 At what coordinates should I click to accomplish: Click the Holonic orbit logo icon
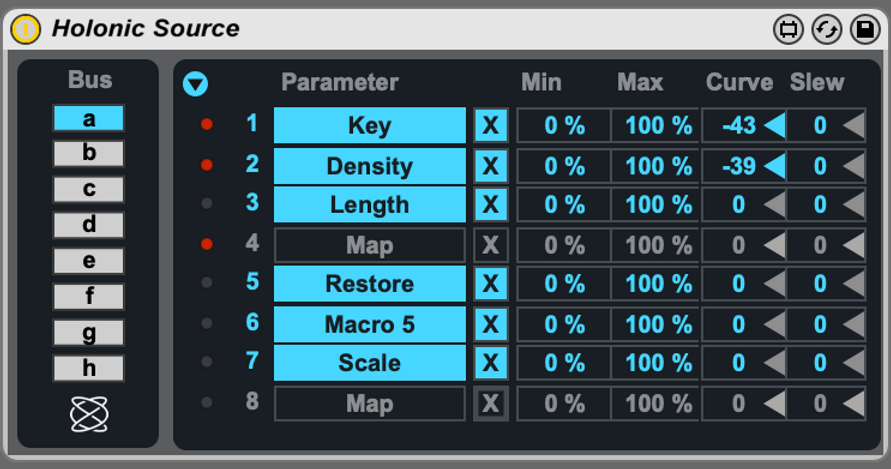point(88,414)
